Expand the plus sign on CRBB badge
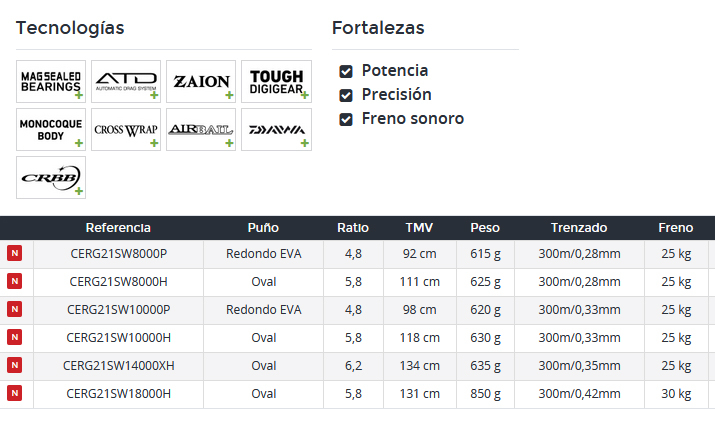715x442 pixels. coord(79,191)
